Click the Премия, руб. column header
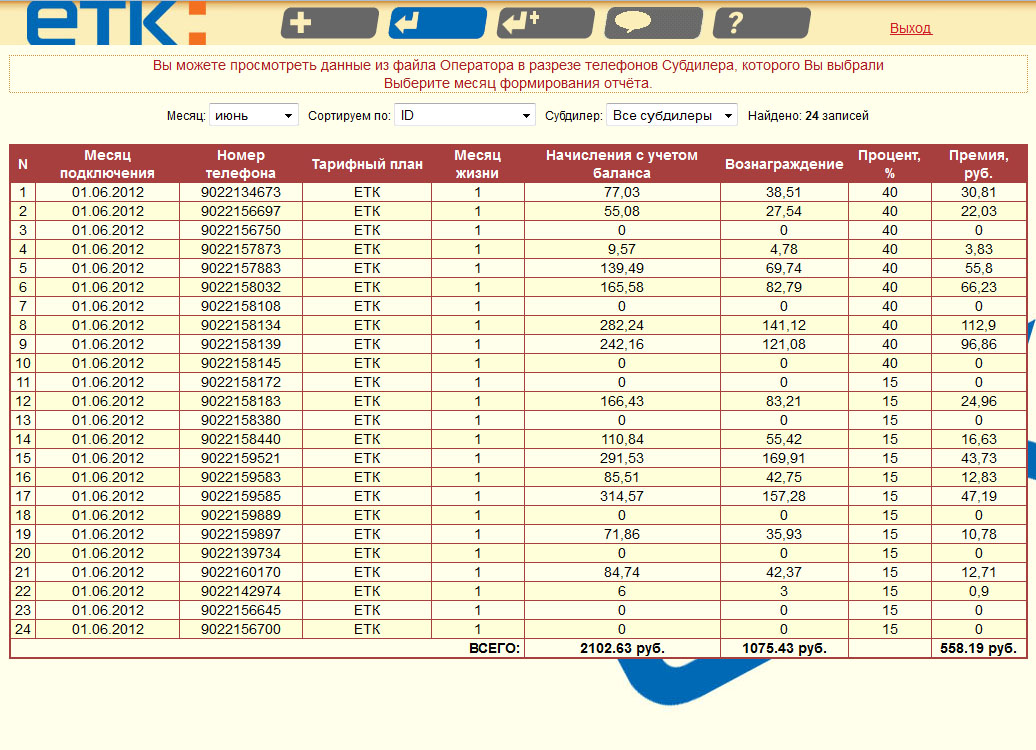The width and height of the screenshot is (1036, 750). click(979, 164)
